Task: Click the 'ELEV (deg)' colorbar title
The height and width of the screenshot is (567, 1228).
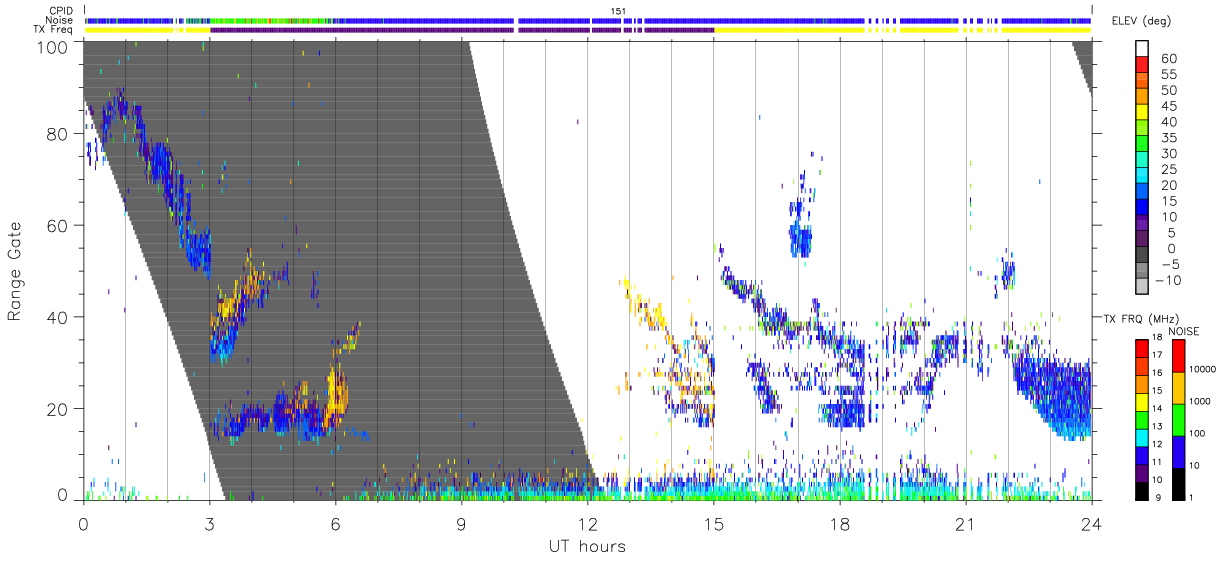Action: (1141, 20)
